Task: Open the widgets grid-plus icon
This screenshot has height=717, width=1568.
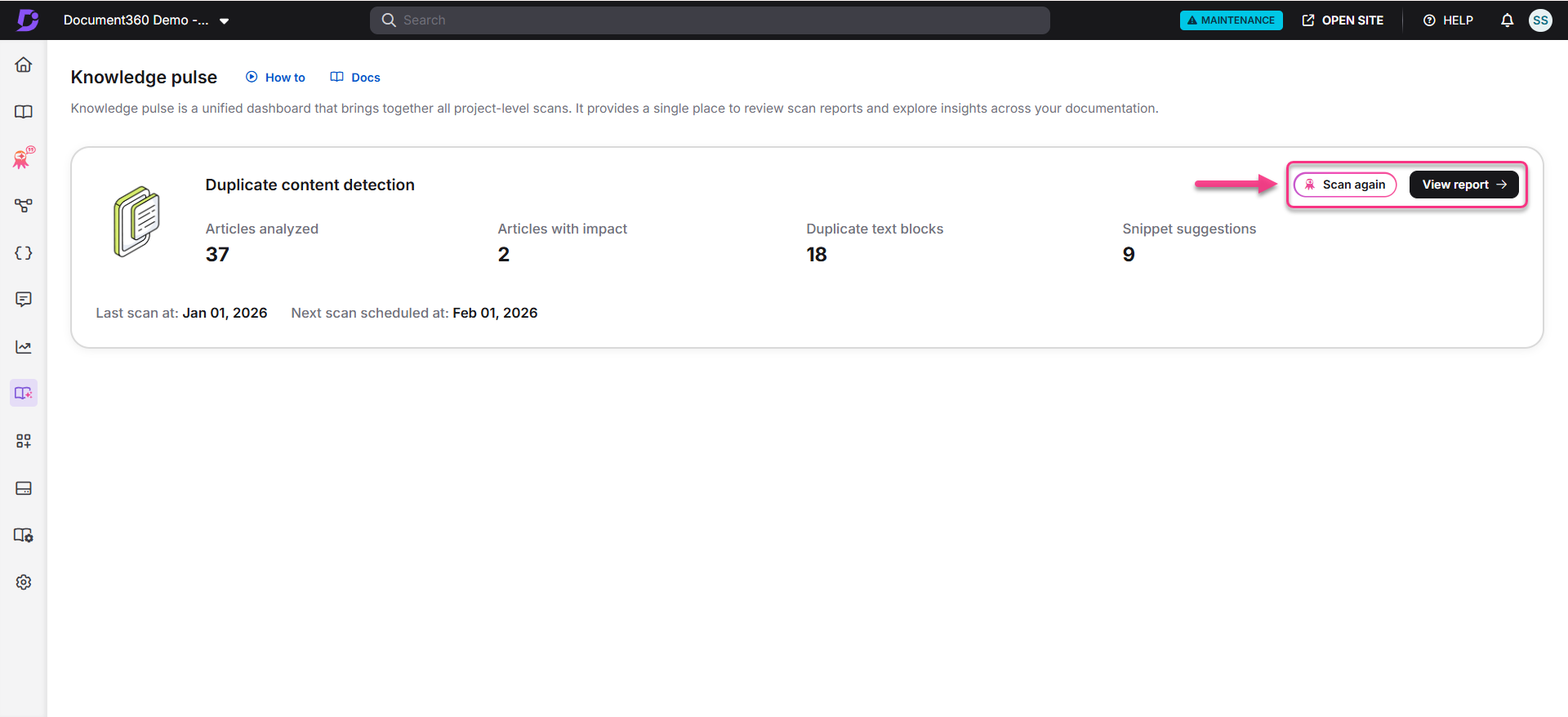Action: (24, 441)
